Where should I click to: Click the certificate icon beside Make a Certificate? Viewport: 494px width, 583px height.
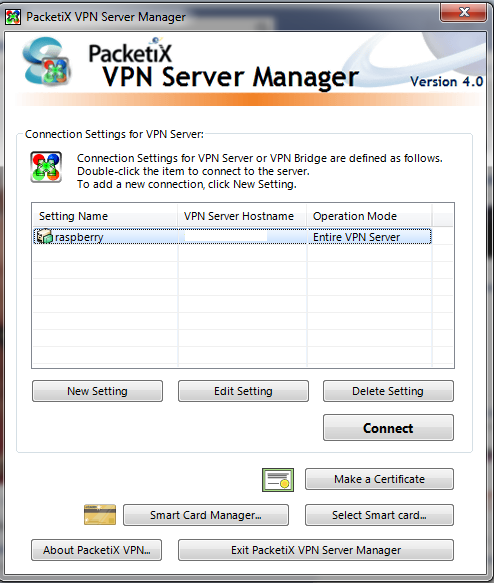pyautogui.click(x=278, y=480)
